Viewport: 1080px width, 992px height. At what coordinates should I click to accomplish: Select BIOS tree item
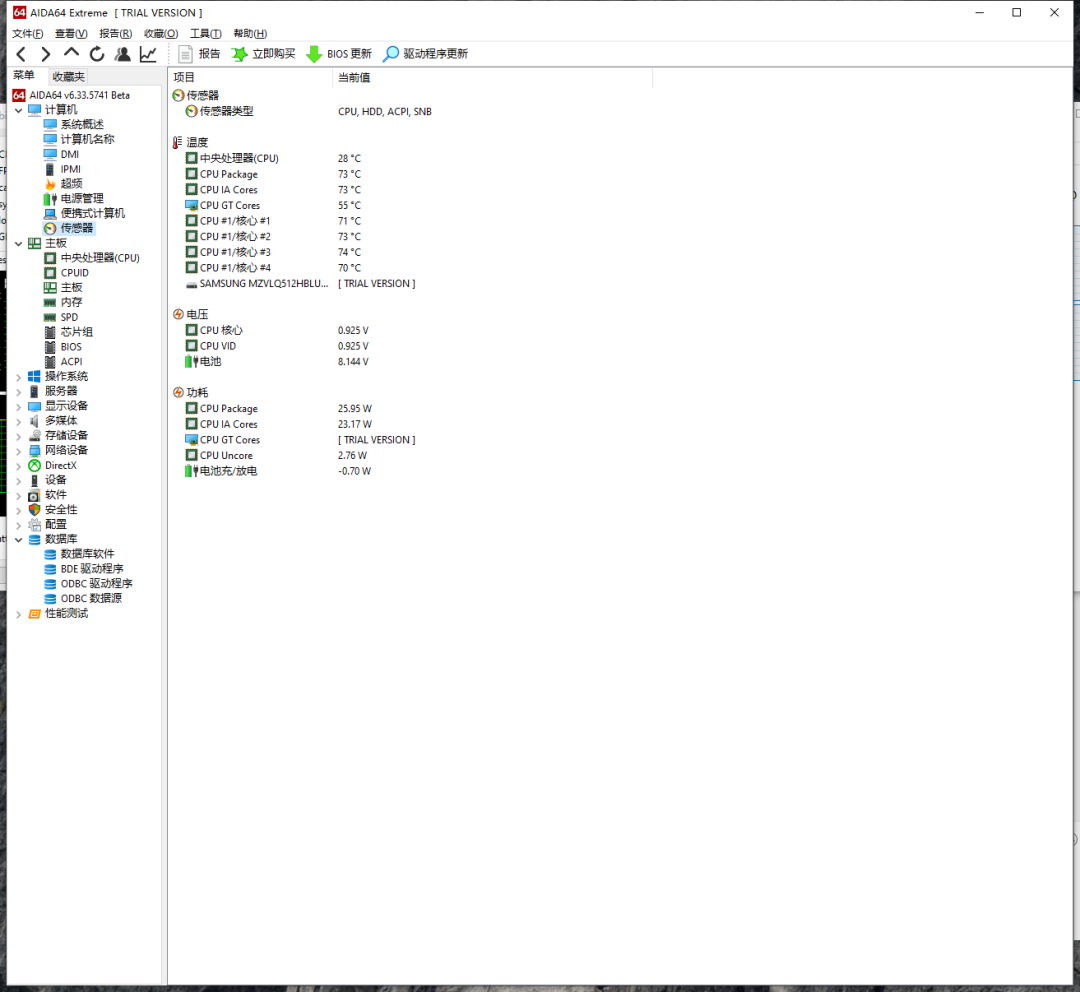tap(71, 347)
